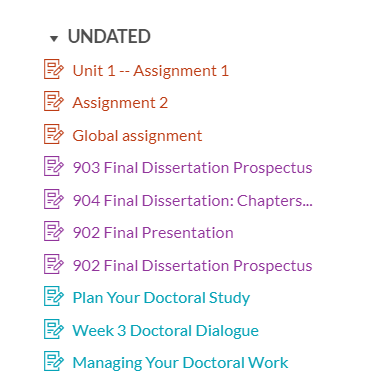This screenshot has height=380, width=371.
Task: Click icon beside 903 Final Dissertation Prospectus
Action: [54, 166]
